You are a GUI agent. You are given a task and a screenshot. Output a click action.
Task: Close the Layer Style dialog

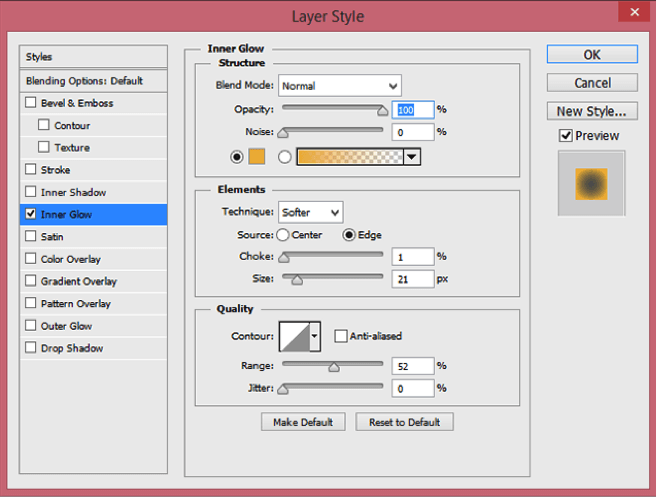tap(634, 12)
